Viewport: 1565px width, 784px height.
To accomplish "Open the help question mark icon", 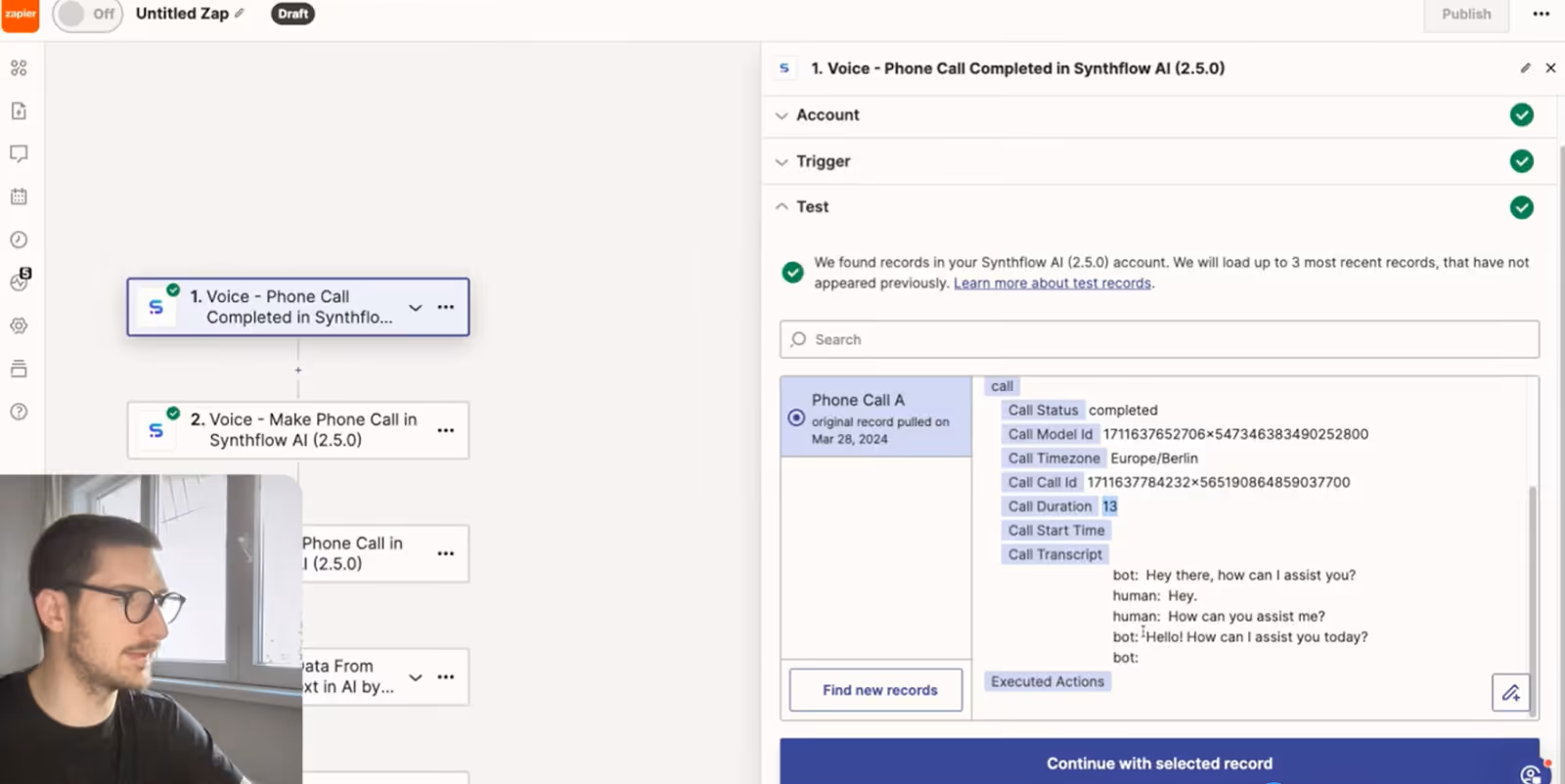I will click(x=19, y=412).
